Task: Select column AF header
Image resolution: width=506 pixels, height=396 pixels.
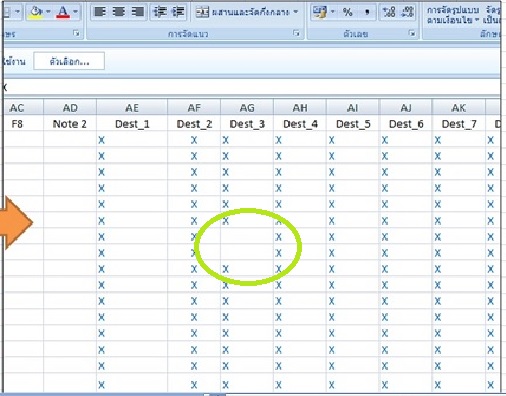Action: 194,108
